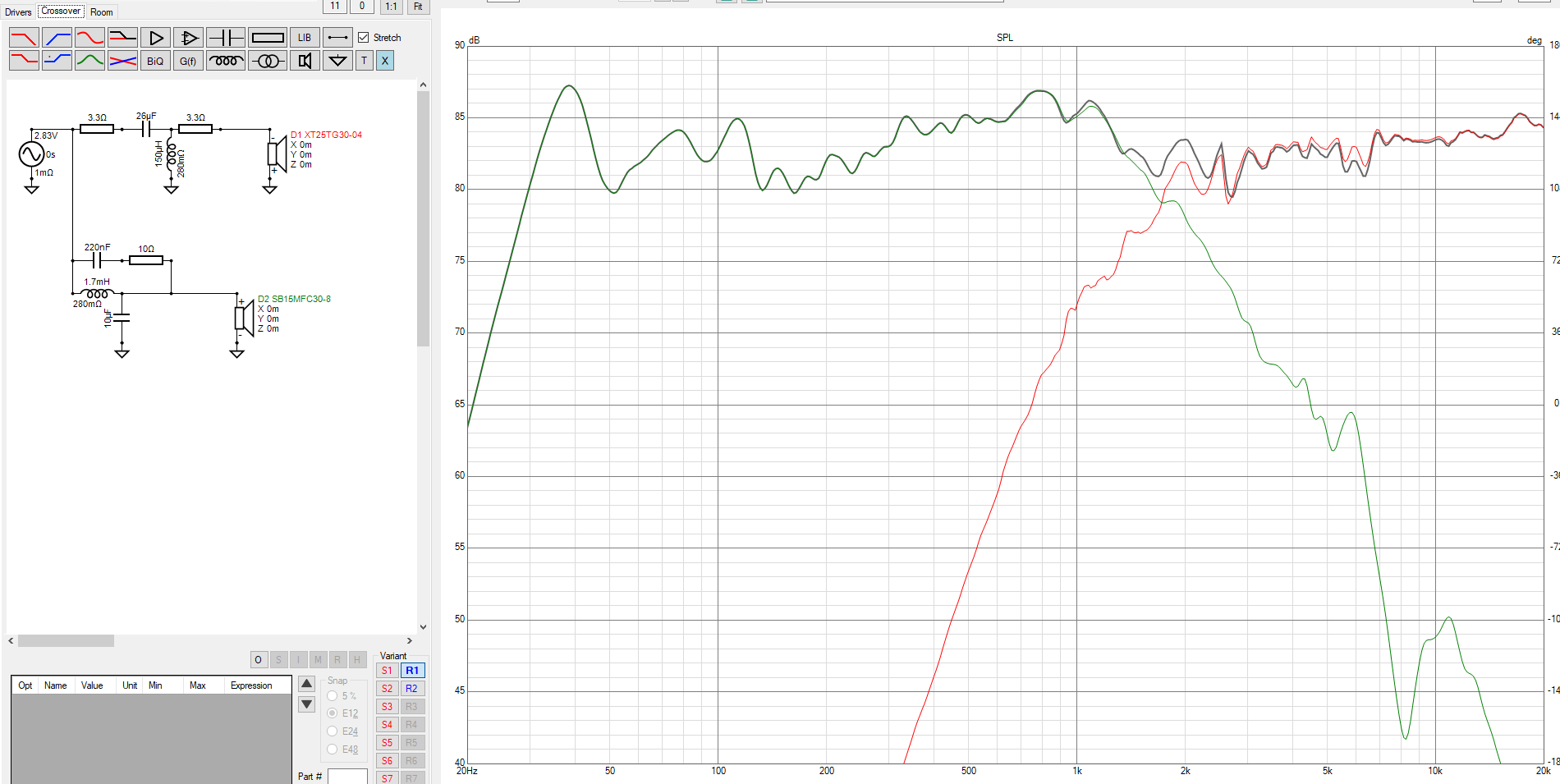Place a resistor component

tap(268, 38)
